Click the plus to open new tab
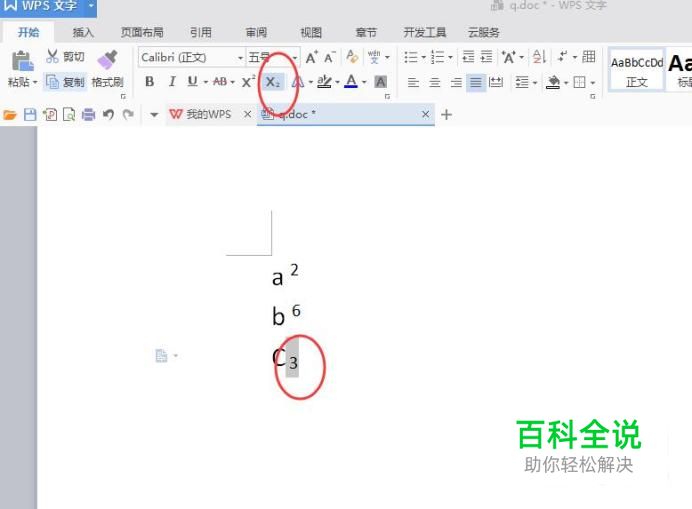This screenshot has height=509, width=692. click(x=446, y=115)
